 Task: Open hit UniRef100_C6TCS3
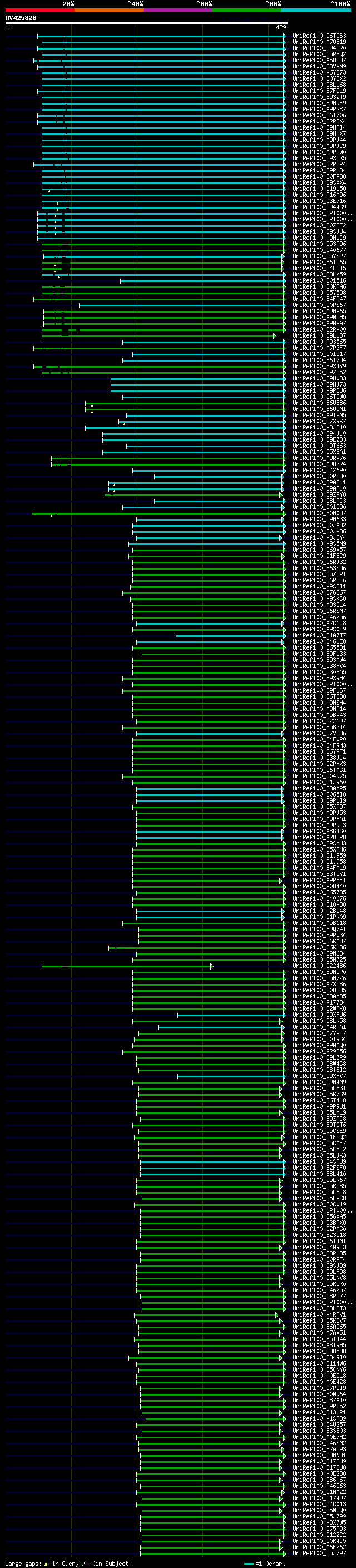pyautogui.click(x=319, y=36)
